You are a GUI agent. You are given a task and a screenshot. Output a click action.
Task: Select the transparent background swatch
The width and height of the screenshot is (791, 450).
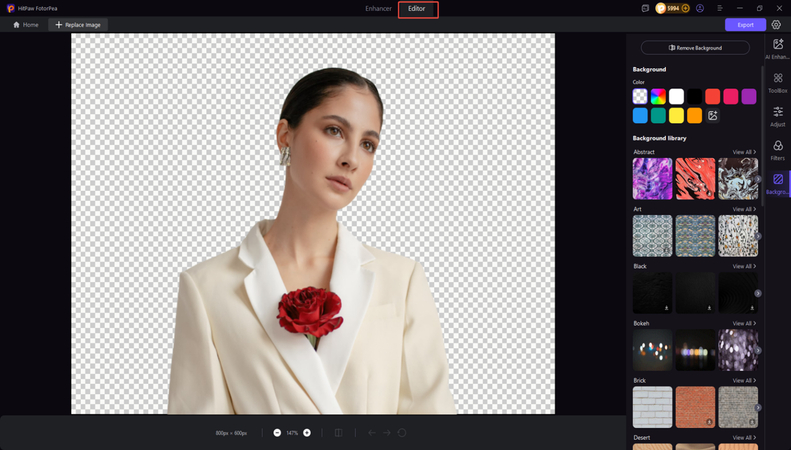[640, 96]
